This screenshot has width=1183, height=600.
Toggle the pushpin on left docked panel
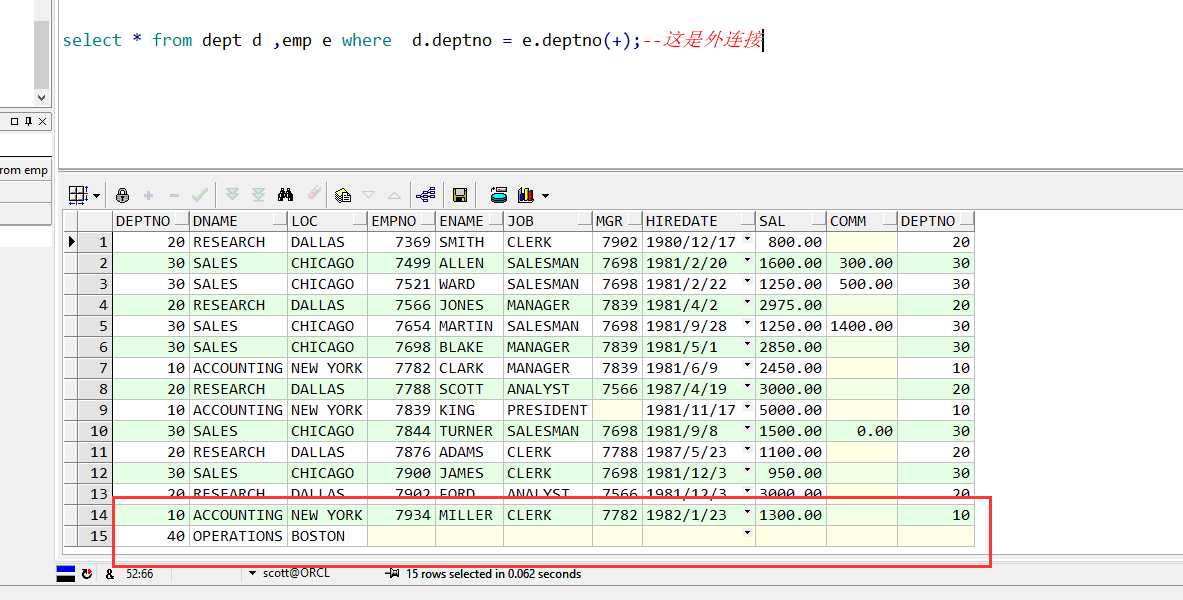pyautogui.click(x=29, y=121)
